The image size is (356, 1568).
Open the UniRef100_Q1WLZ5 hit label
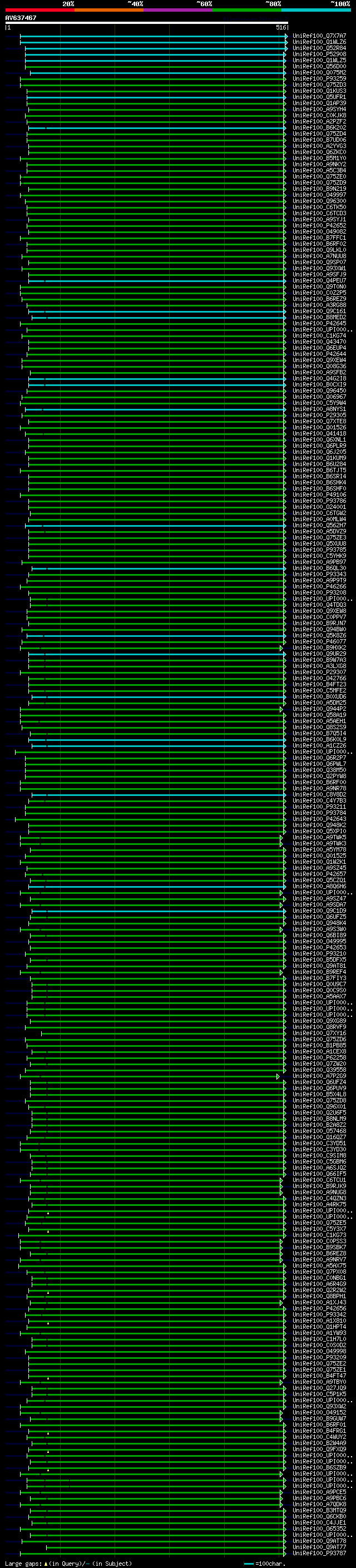319,60
